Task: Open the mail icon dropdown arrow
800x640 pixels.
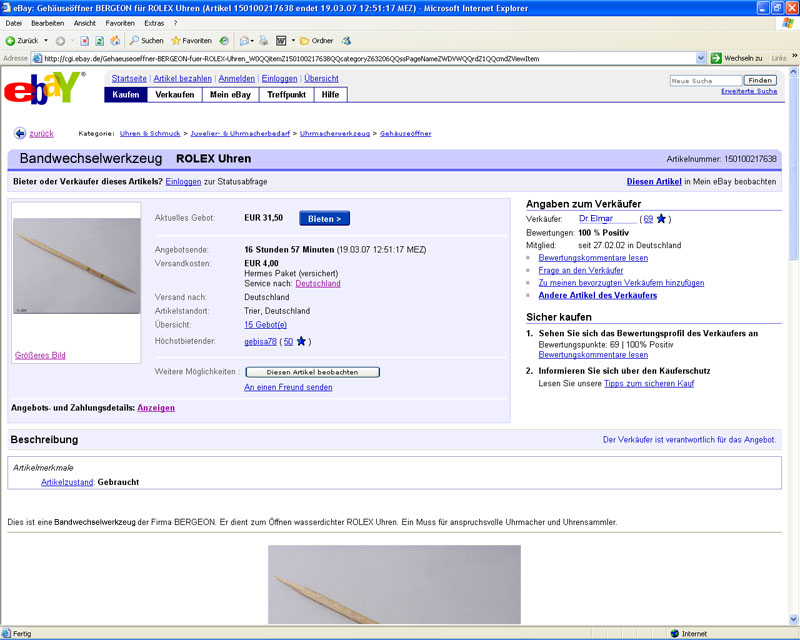Action: tap(252, 41)
